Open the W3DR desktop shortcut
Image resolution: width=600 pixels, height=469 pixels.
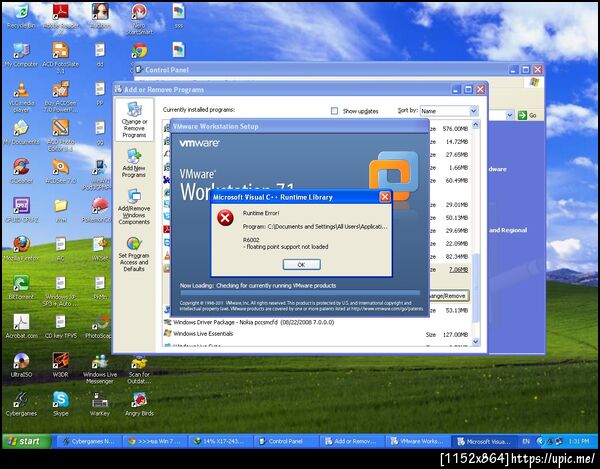coord(61,365)
